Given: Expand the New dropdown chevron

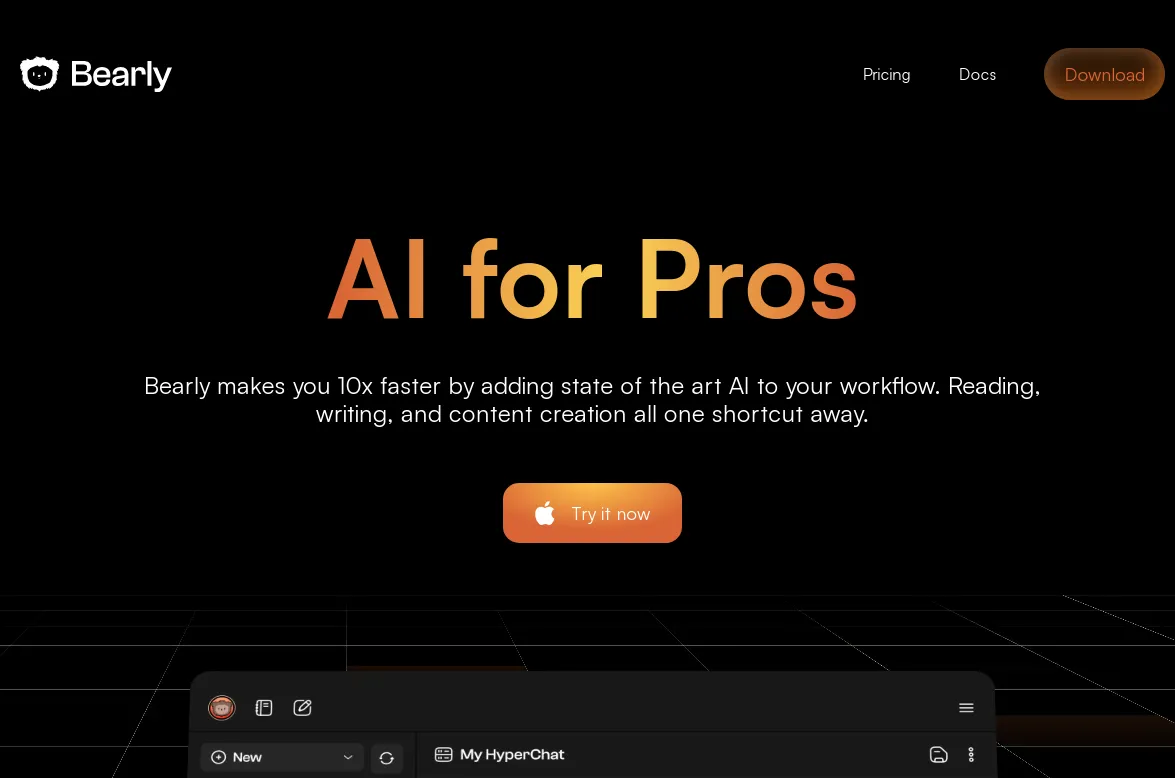Looking at the screenshot, I should pyautogui.click(x=348, y=757).
